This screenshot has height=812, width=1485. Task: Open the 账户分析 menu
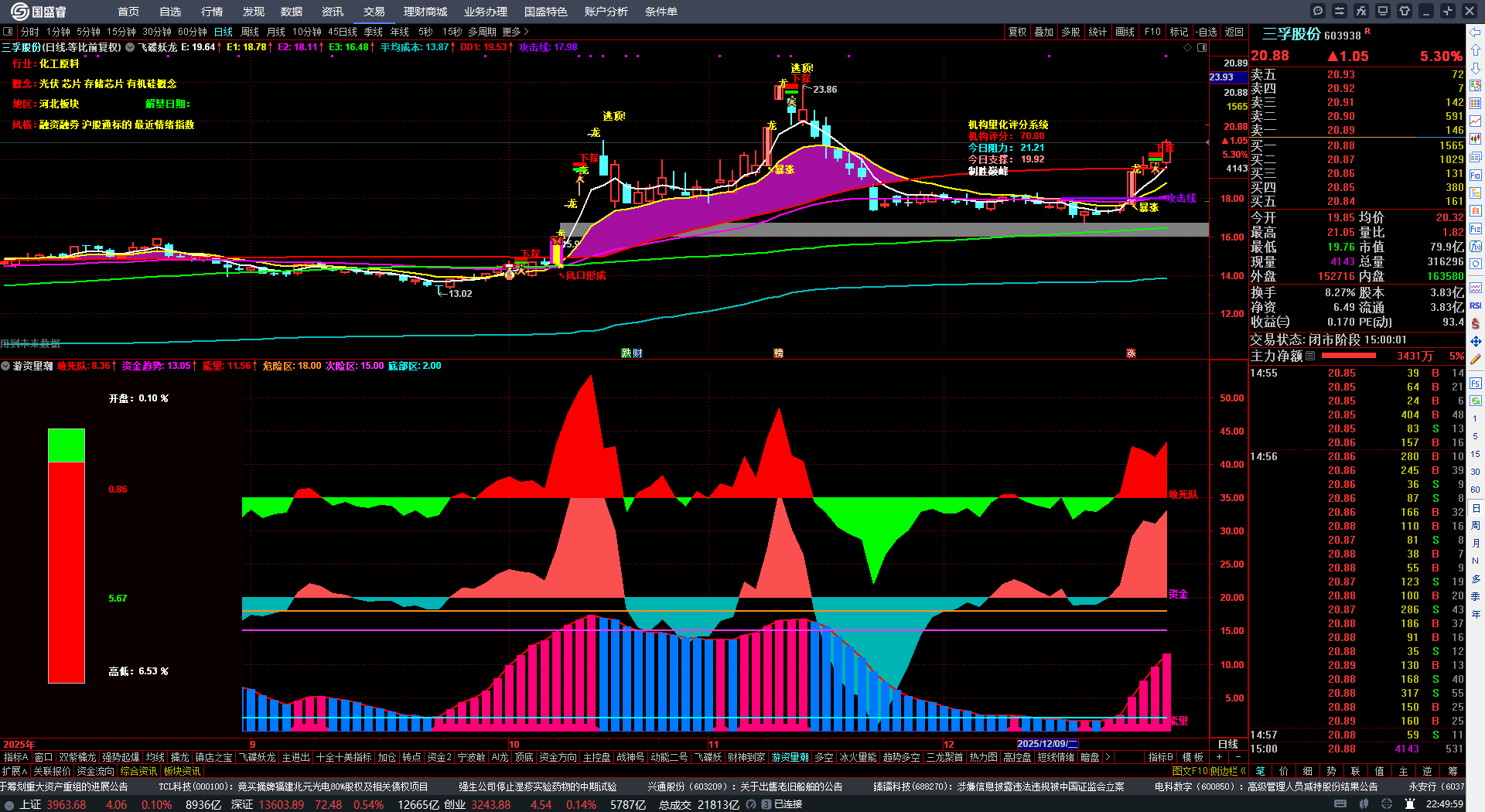(606, 12)
